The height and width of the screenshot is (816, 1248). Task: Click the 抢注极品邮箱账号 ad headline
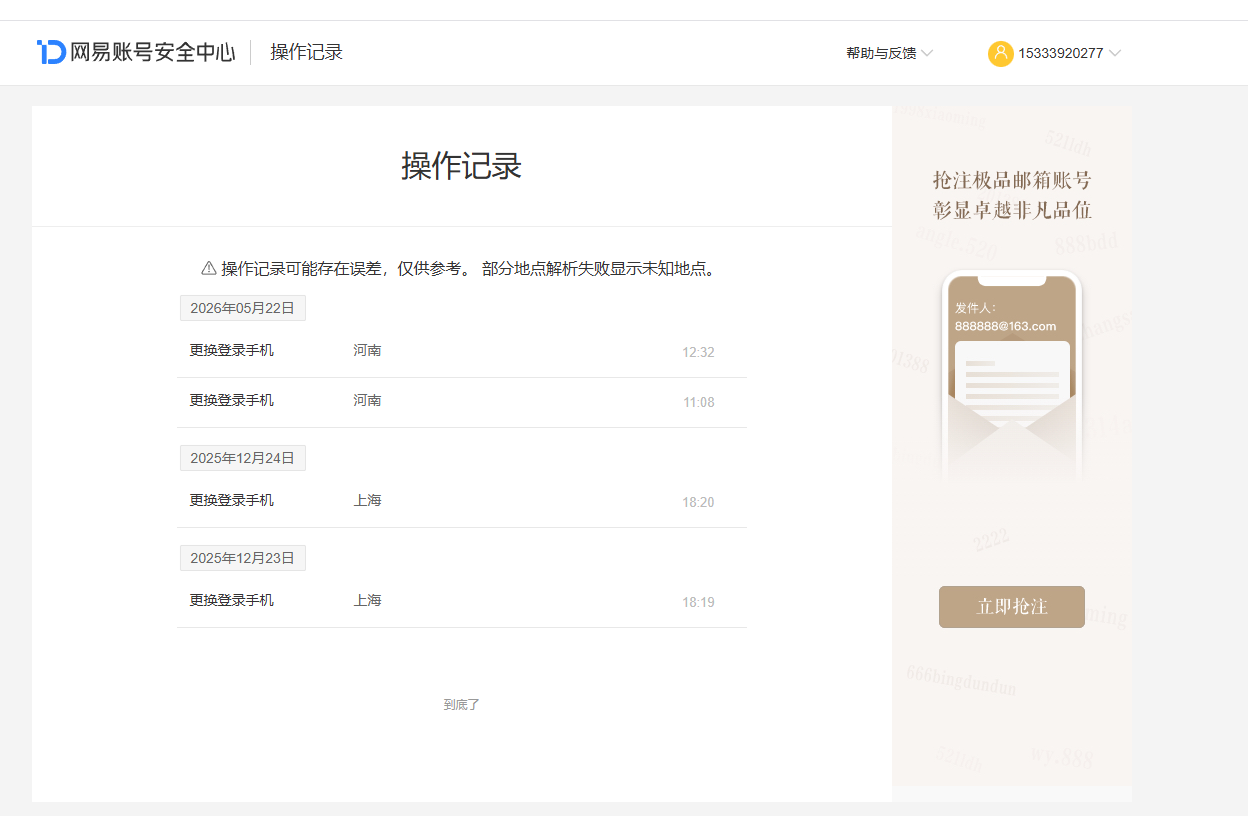pos(1012,181)
